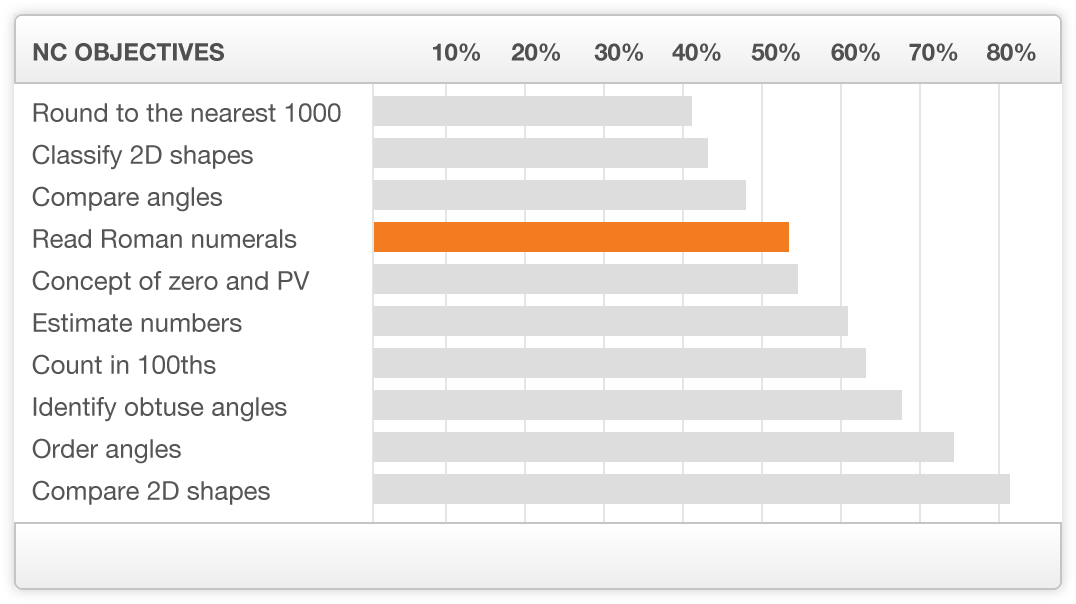Click the Estimate numbers bar
The width and height of the screenshot is (1076, 604).
pyautogui.click(x=611, y=321)
